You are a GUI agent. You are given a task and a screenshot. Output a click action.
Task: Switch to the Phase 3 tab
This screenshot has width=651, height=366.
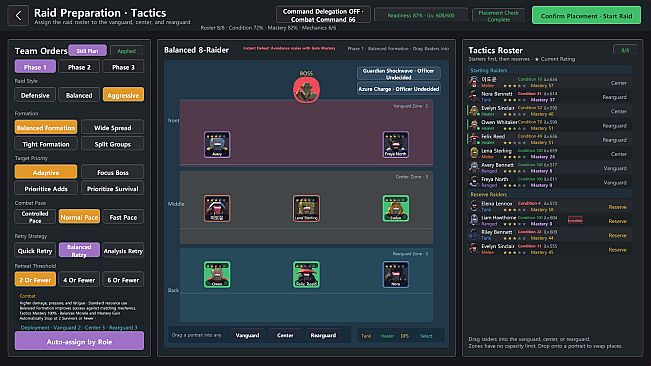point(123,67)
